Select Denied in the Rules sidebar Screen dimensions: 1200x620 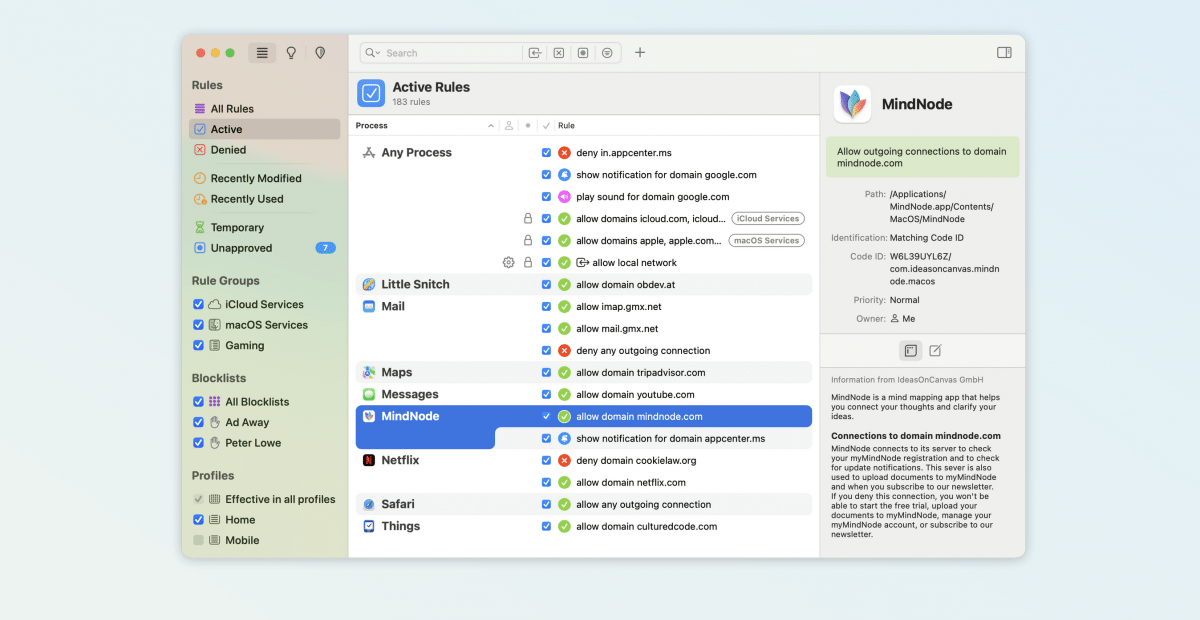pos(228,150)
